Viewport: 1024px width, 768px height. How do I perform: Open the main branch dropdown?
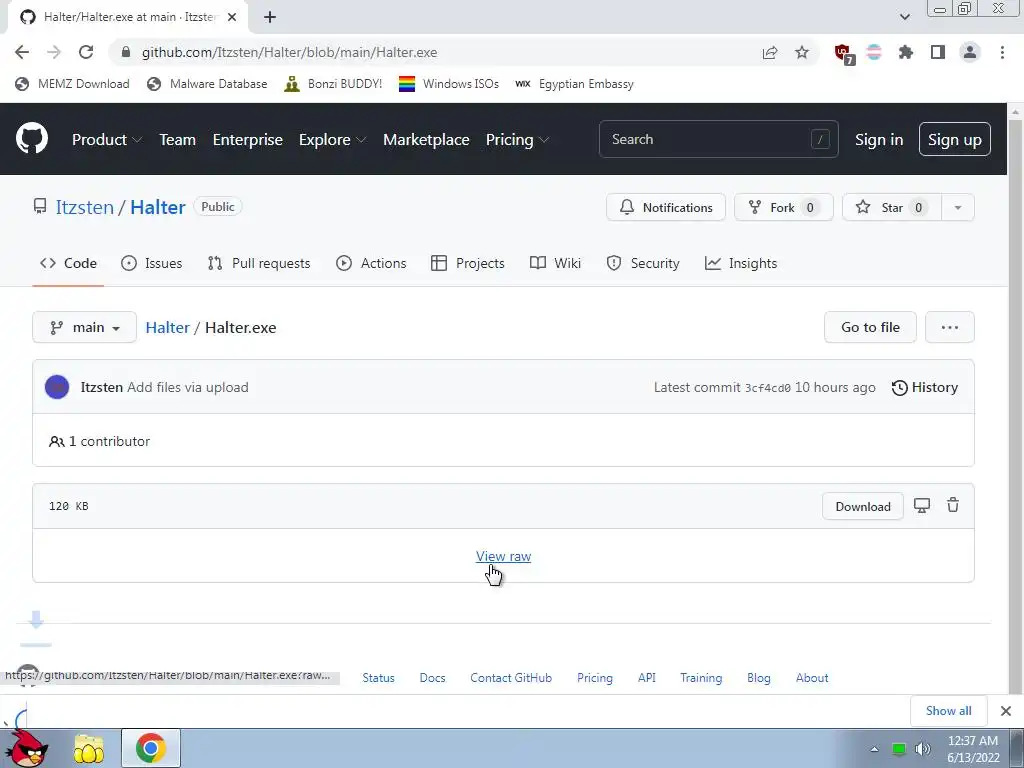tap(84, 327)
